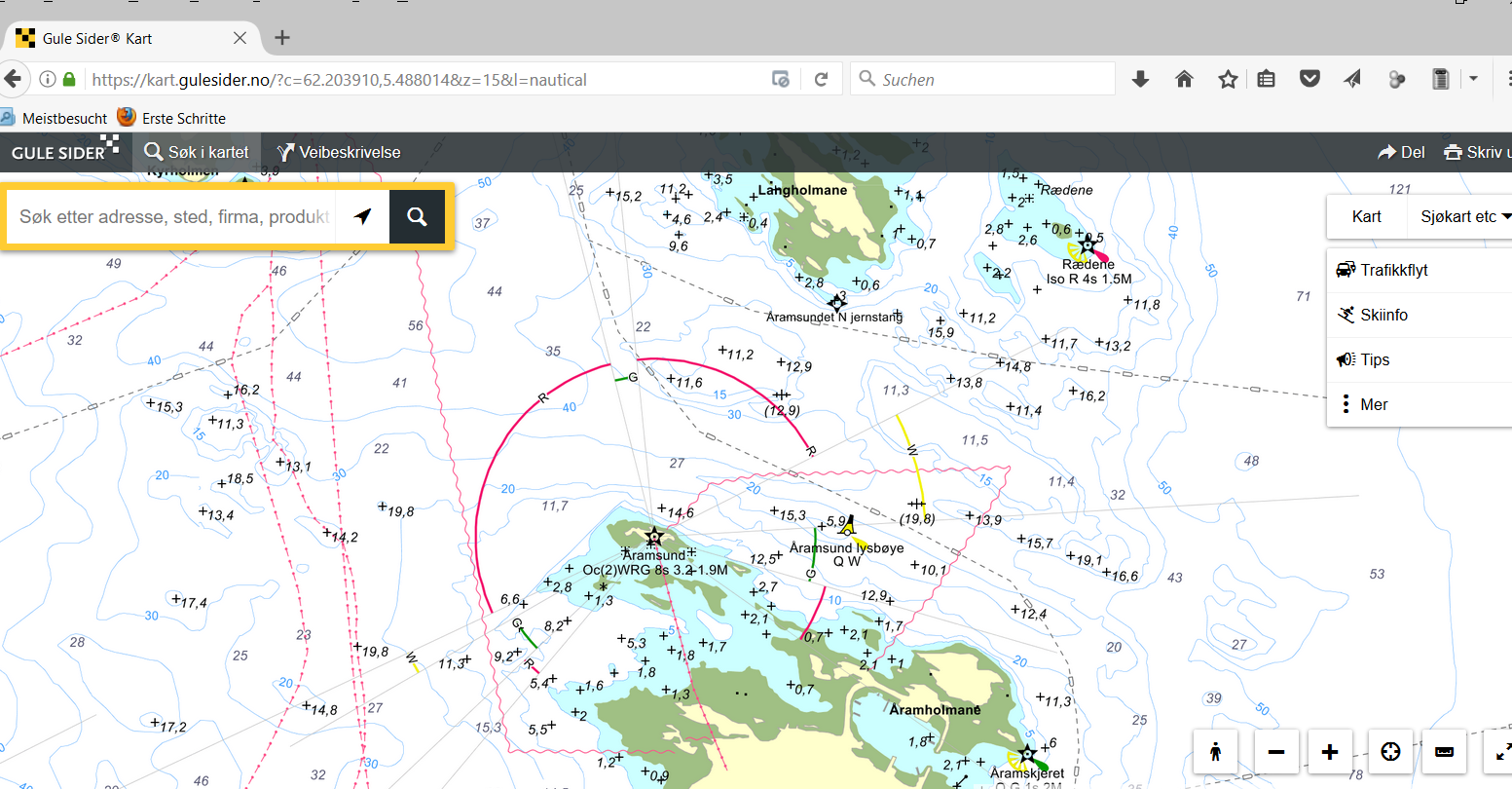This screenshot has height=789, width=1512.
Task: Zoom in the map with plus button
Action: pyautogui.click(x=1330, y=752)
